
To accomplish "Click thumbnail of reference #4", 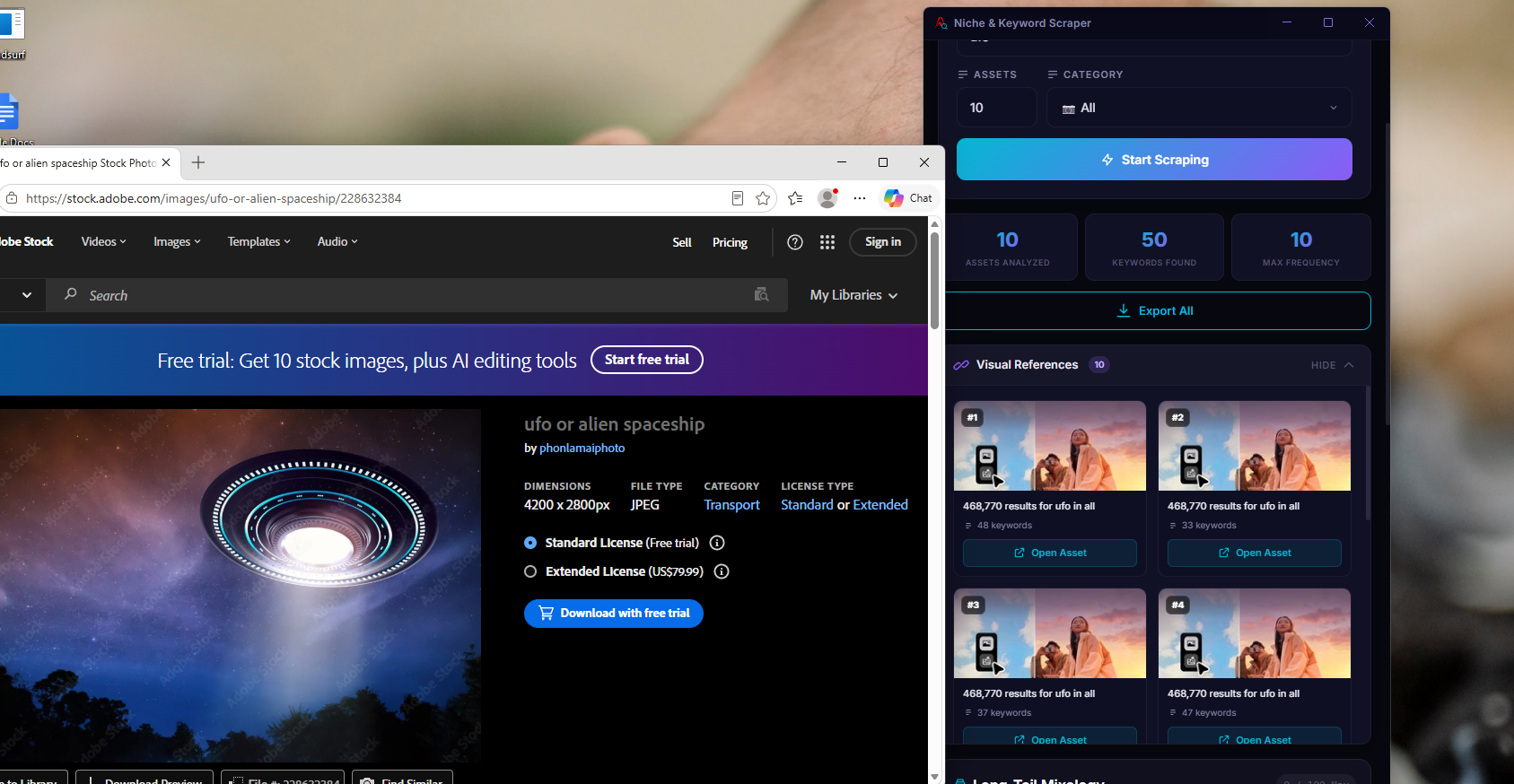I will click(x=1255, y=633).
